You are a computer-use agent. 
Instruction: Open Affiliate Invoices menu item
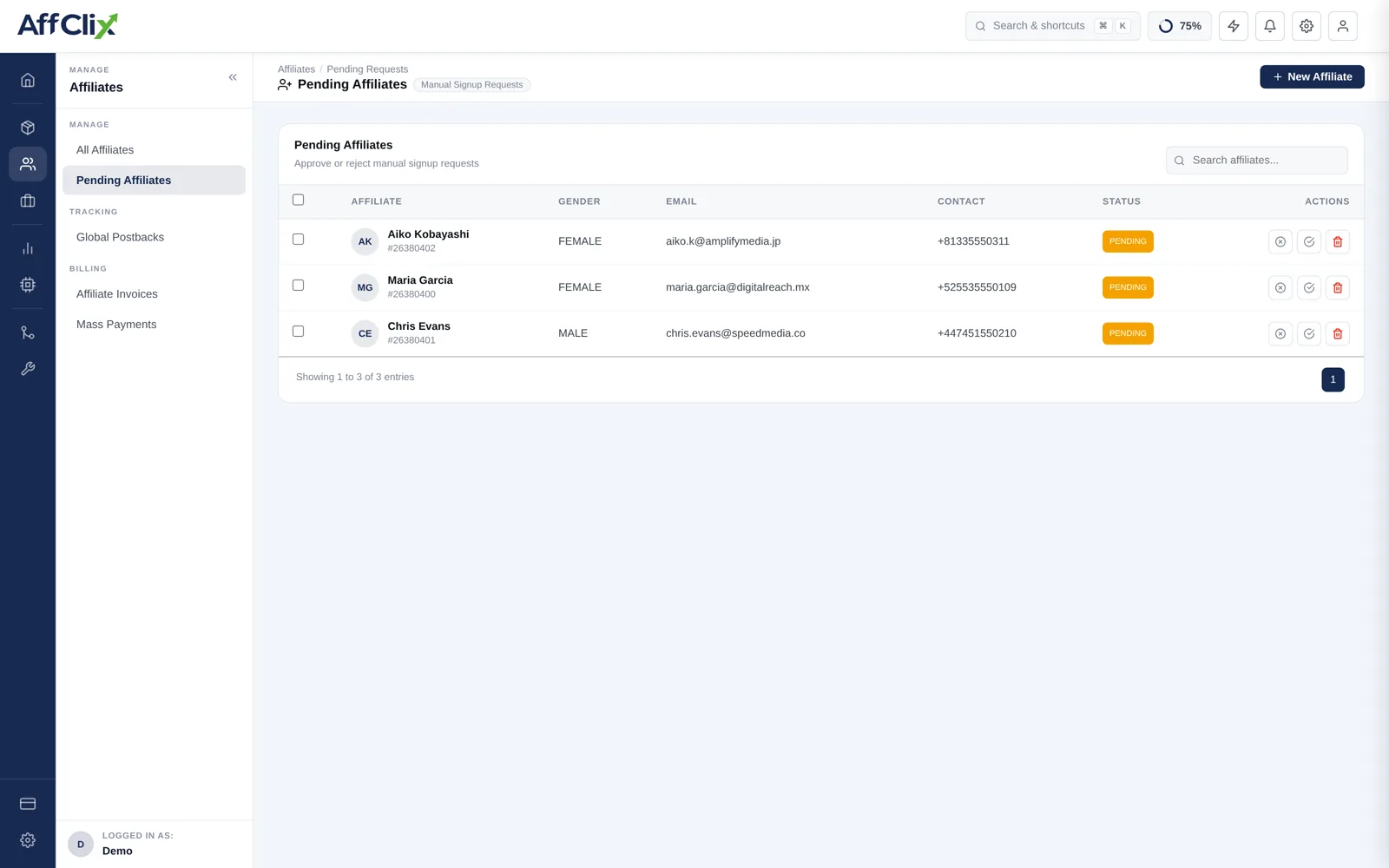[154, 294]
